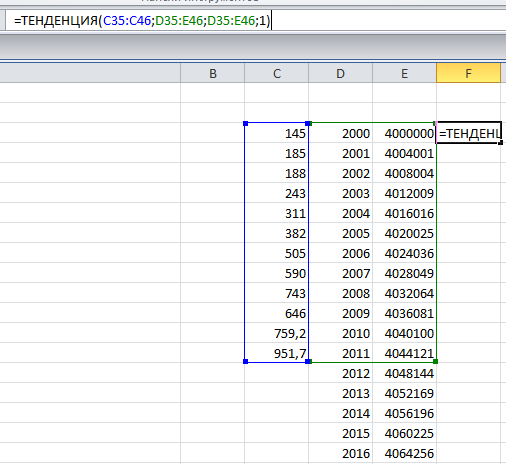Click year cell 2013
The height and width of the screenshot is (464, 506).
(340, 393)
